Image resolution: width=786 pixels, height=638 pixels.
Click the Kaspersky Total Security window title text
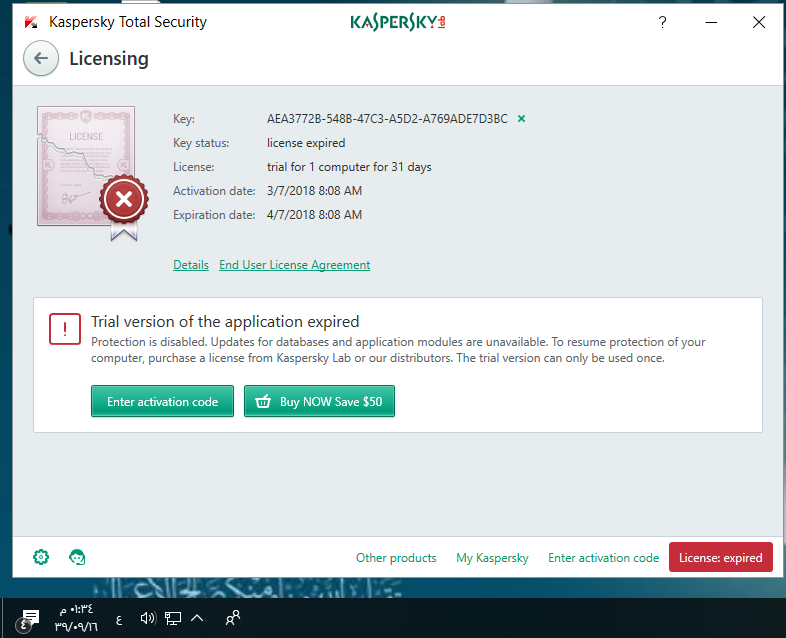coord(128,22)
